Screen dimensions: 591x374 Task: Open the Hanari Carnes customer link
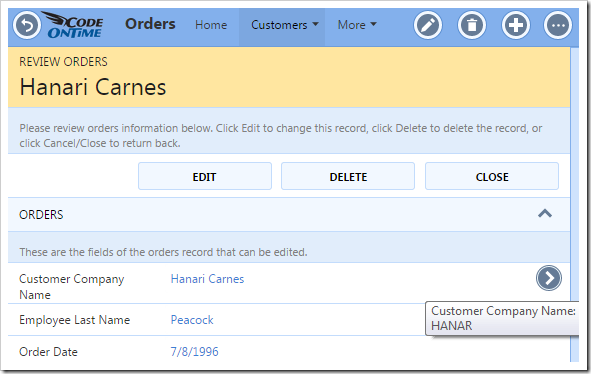pyautogui.click(x=207, y=279)
